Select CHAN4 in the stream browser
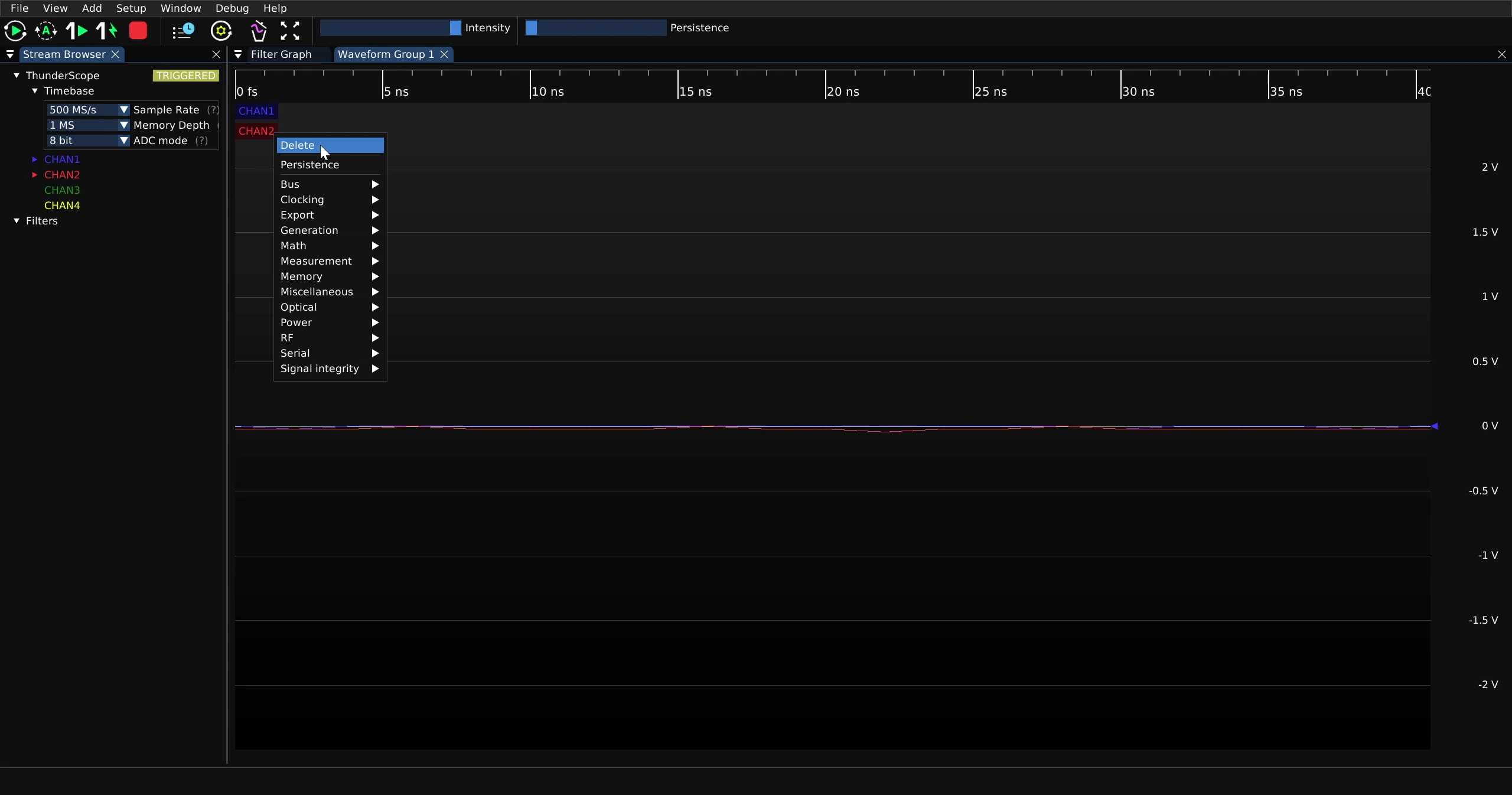The width and height of the screenshot is (1512, 795). pyautogui.click(x=62, y=206)
